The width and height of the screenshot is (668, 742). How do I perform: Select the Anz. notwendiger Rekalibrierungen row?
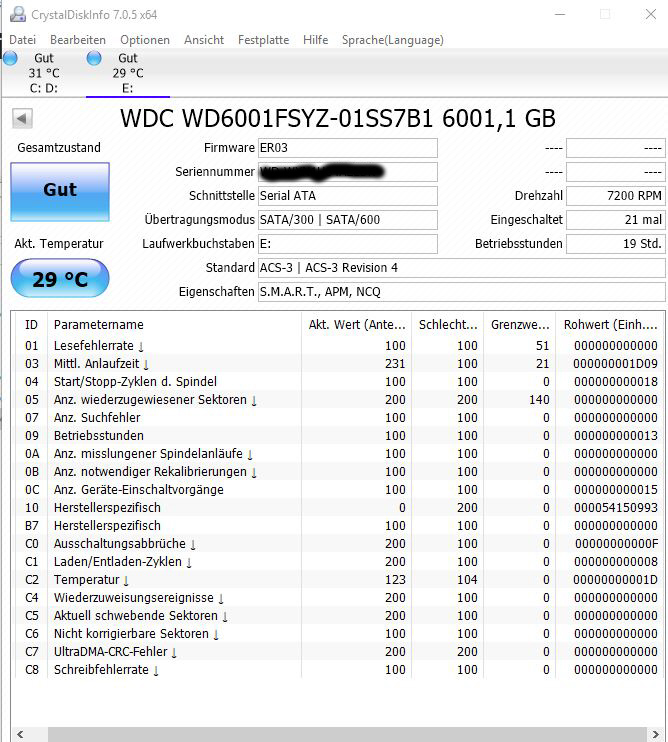(339, 471)
